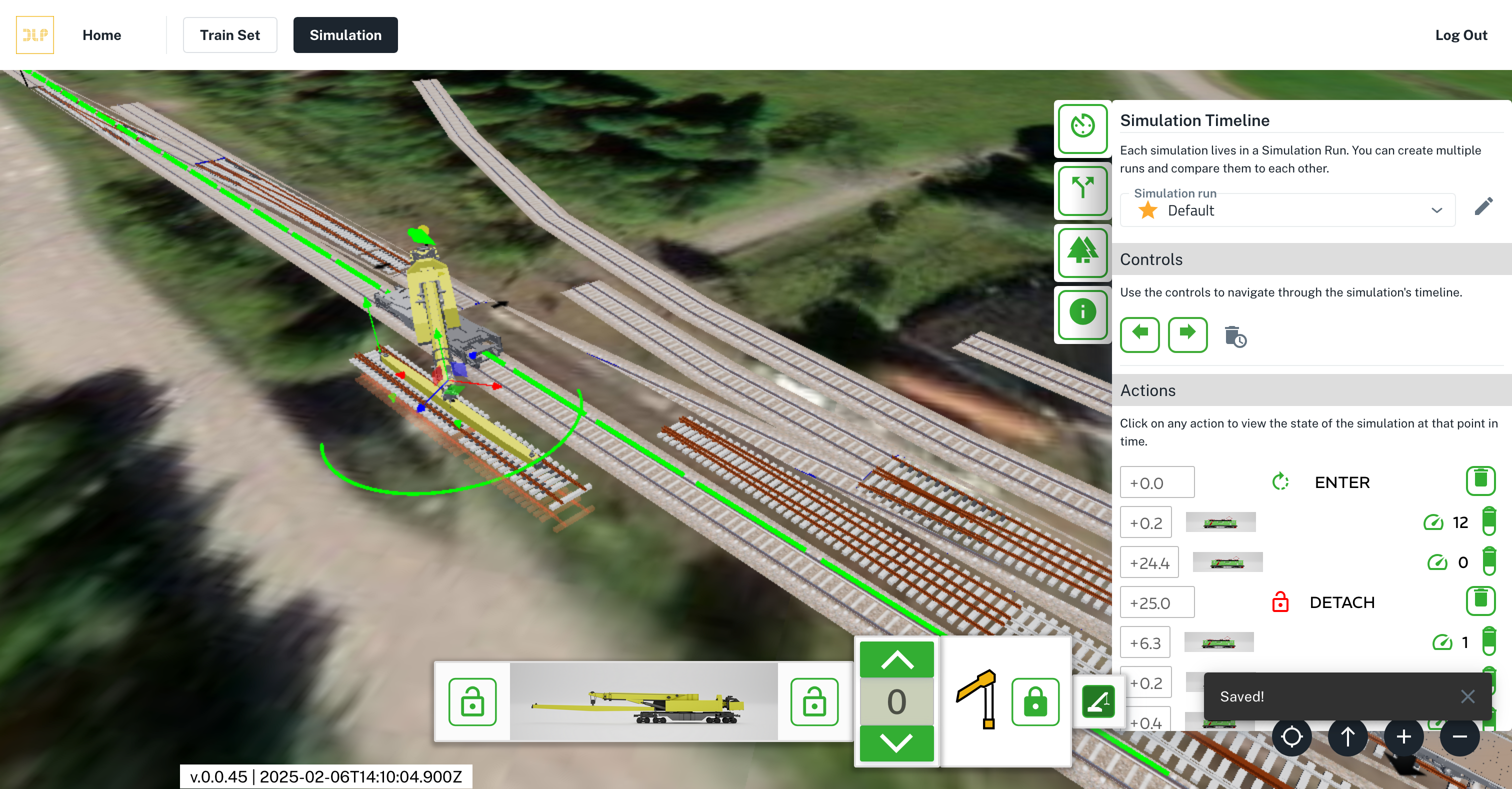Dismiss the Saved! notification
The image size is (1512, 789).
[1467, 696]
